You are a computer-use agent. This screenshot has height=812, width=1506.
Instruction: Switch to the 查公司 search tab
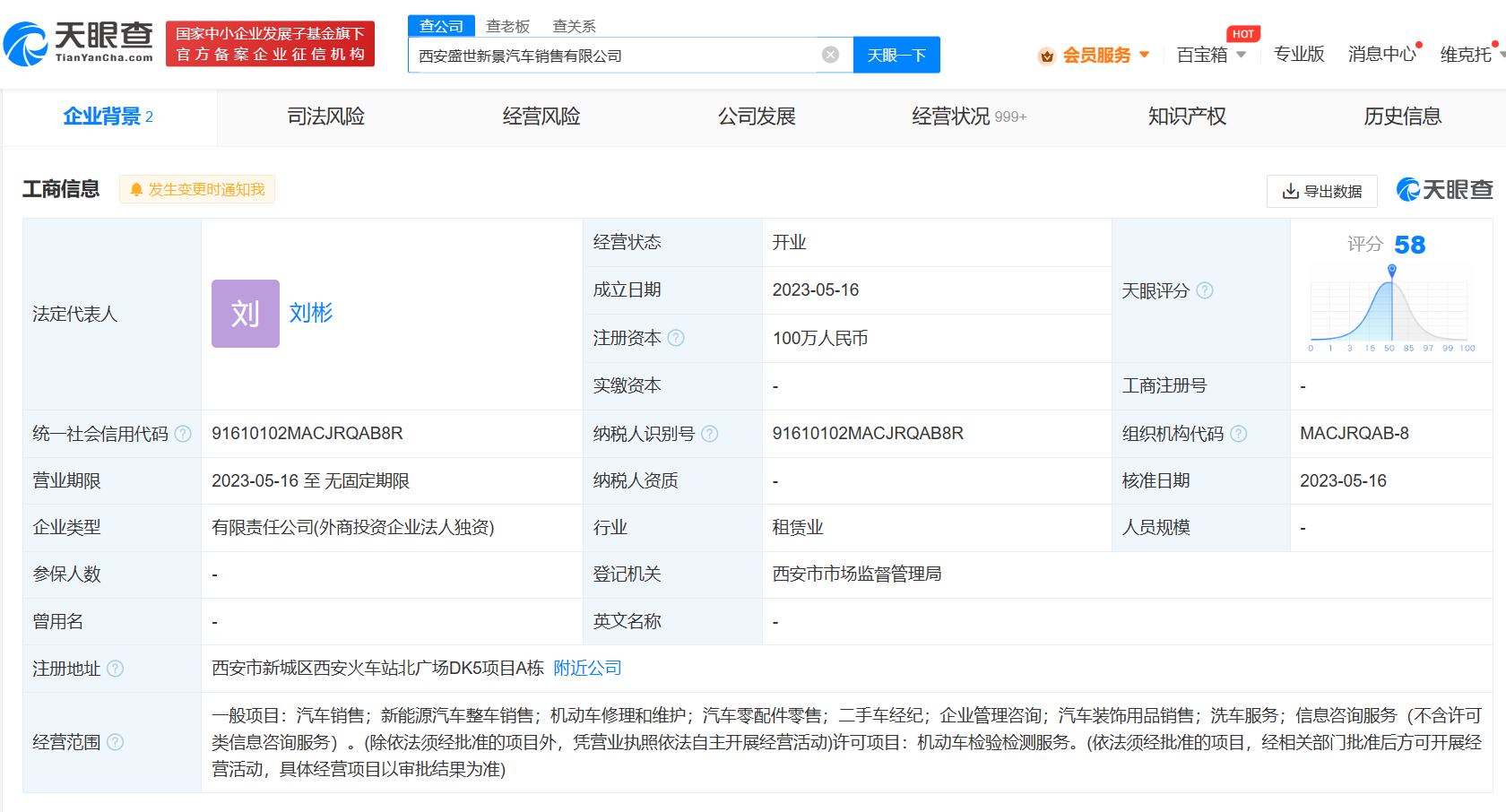[x=442, y=26]
